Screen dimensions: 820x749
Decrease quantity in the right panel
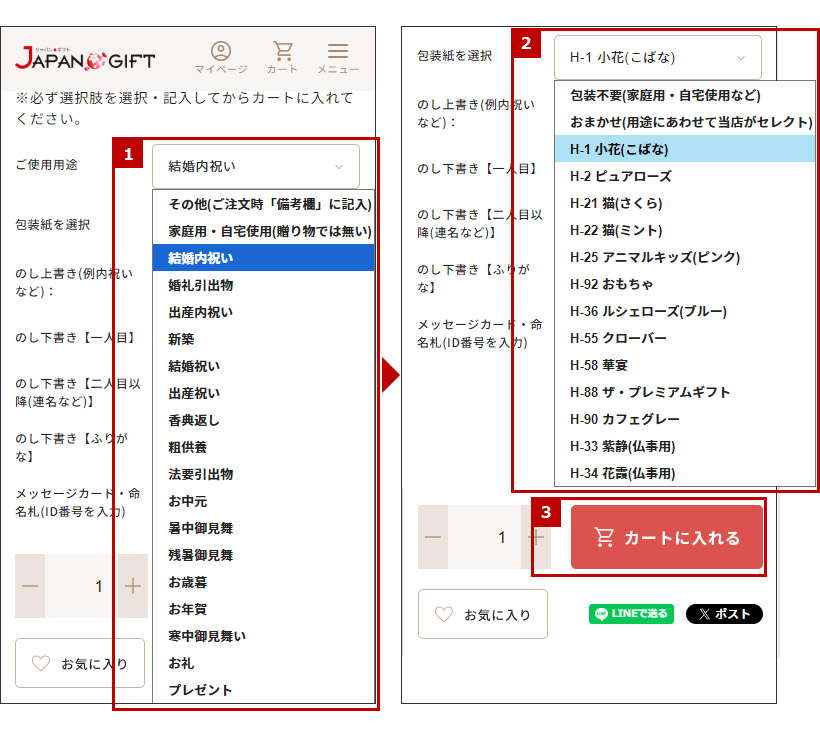tap(433, 537)
